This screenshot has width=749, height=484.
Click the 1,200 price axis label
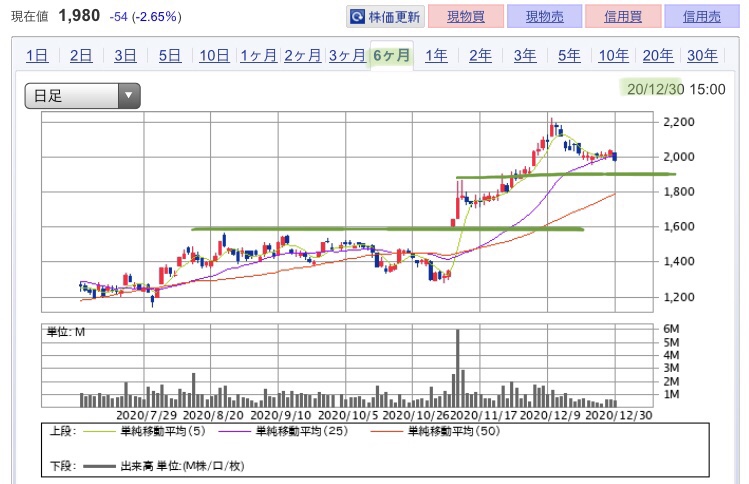tap(679, 297)
